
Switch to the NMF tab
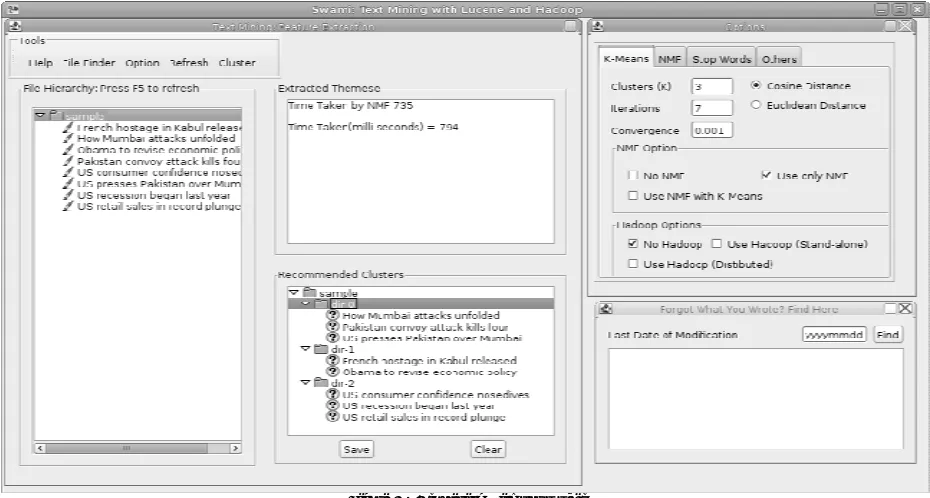pos(670,59)
